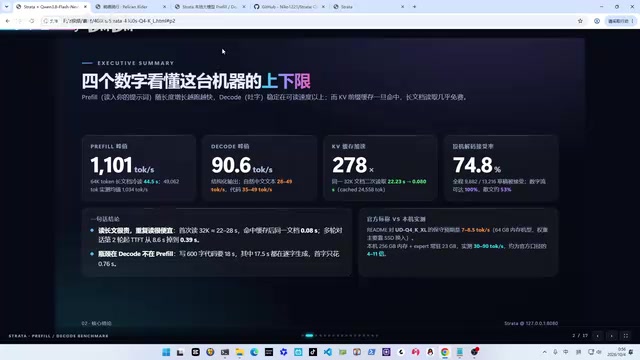This screenshot has height=360, width=640.
Task: Close the active Strata Qwen tab
Action: [85, 7]
